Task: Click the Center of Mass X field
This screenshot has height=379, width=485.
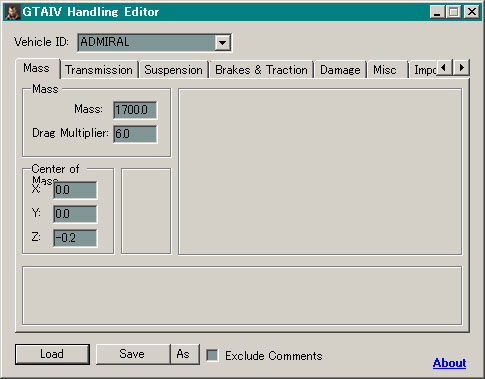Action: [x=75, y=190]
